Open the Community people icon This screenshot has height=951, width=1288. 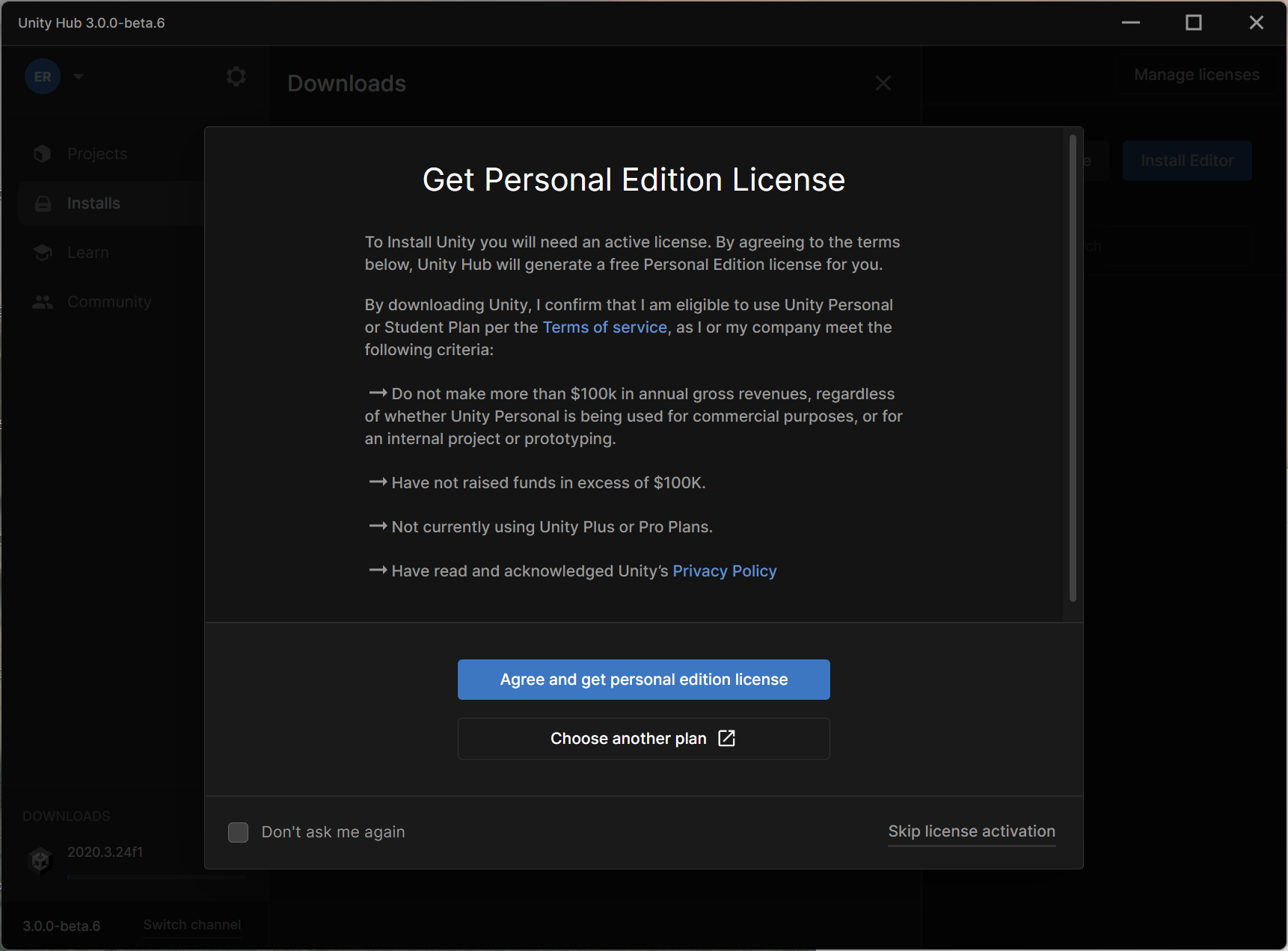[43, 302]
